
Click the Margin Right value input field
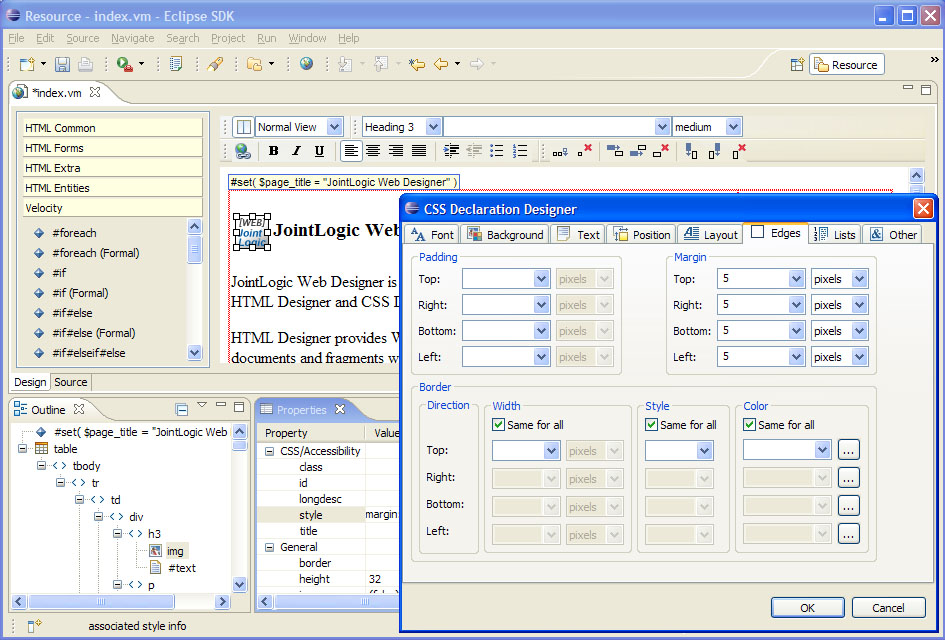754,305
